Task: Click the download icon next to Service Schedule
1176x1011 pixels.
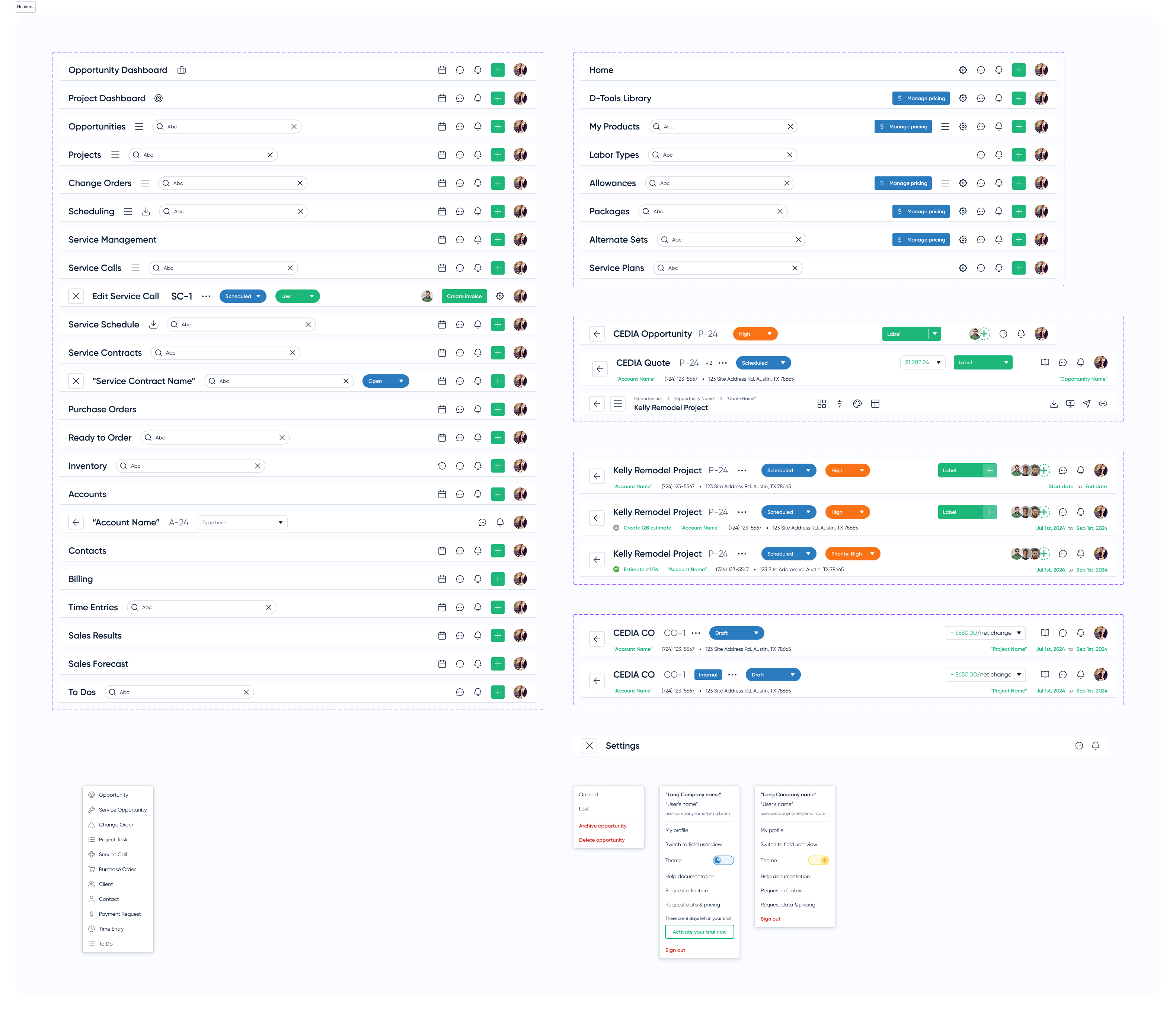Action: 153,324
